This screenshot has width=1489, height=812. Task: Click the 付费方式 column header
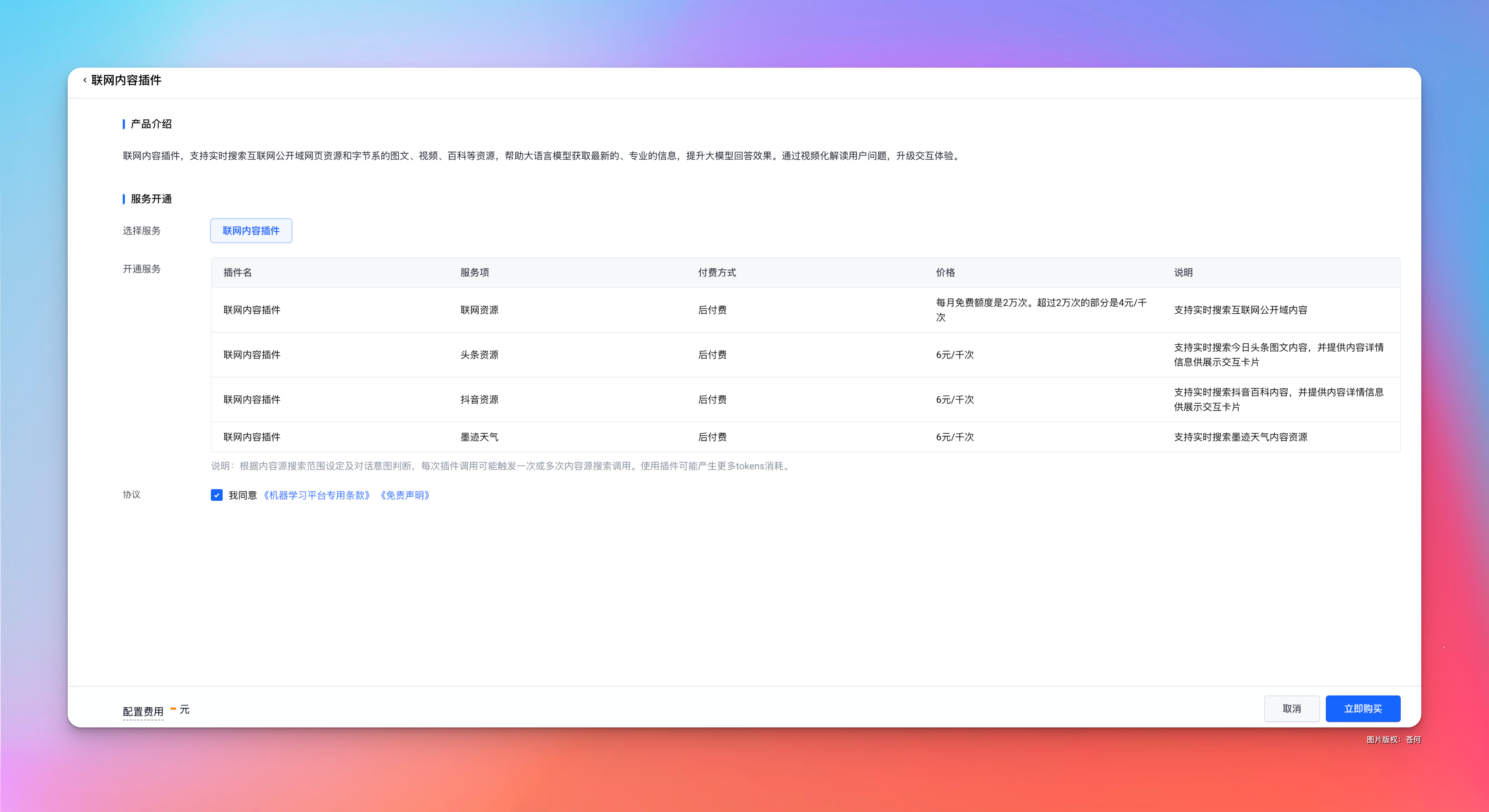717,273
